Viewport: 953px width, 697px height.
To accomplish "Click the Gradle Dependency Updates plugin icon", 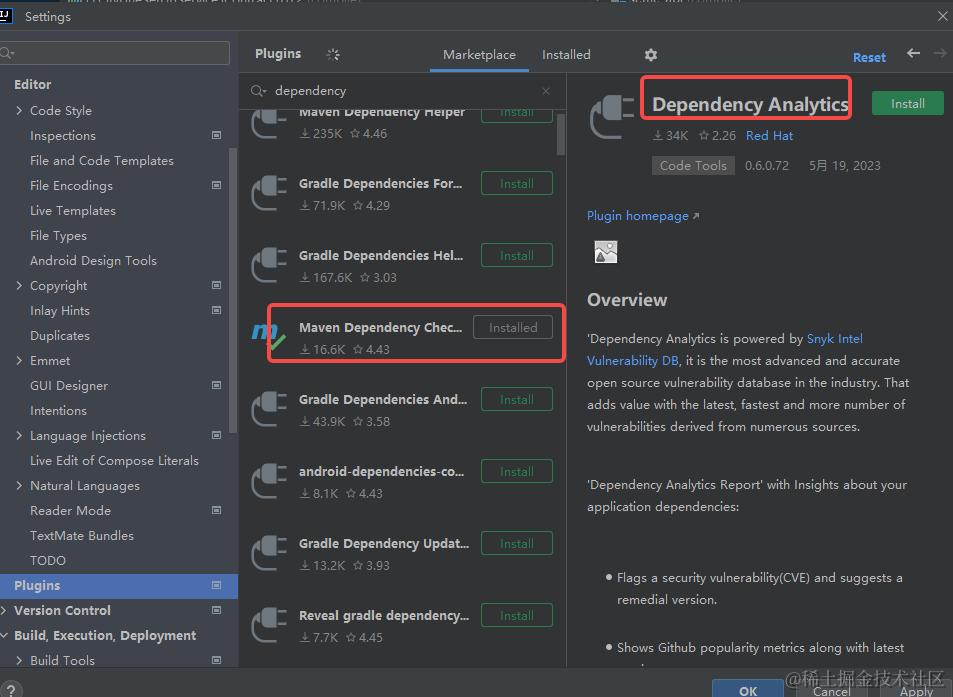I will pyautogui.click(x=269, y=553).
